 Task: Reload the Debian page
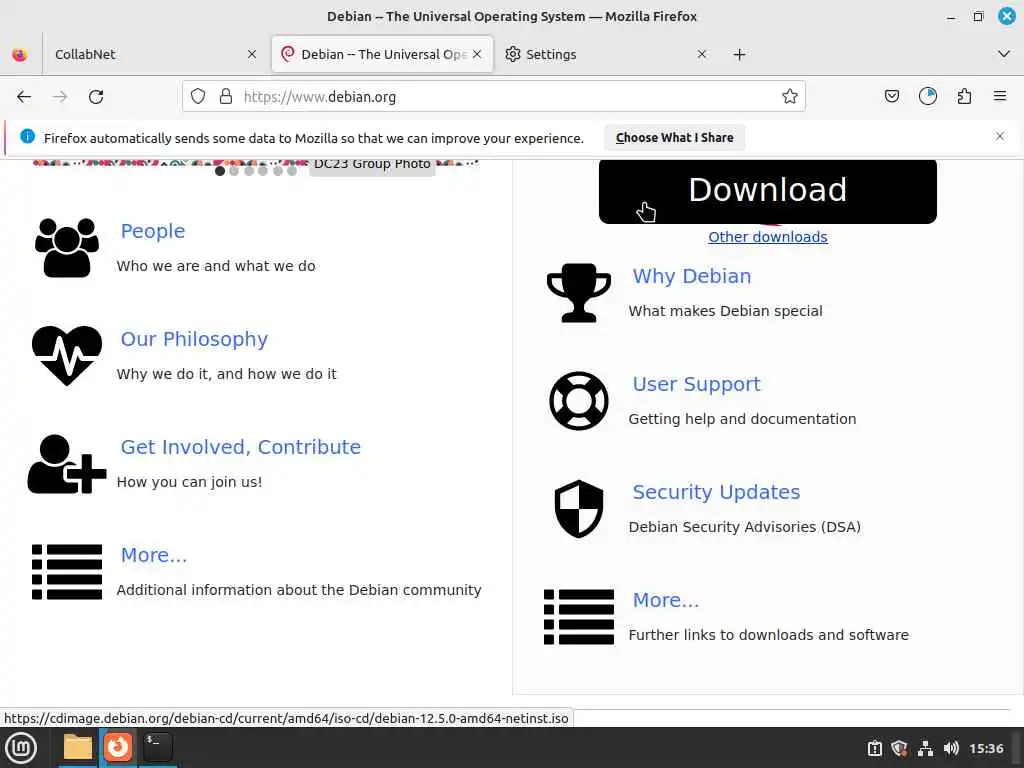click(x=96, y=97)
